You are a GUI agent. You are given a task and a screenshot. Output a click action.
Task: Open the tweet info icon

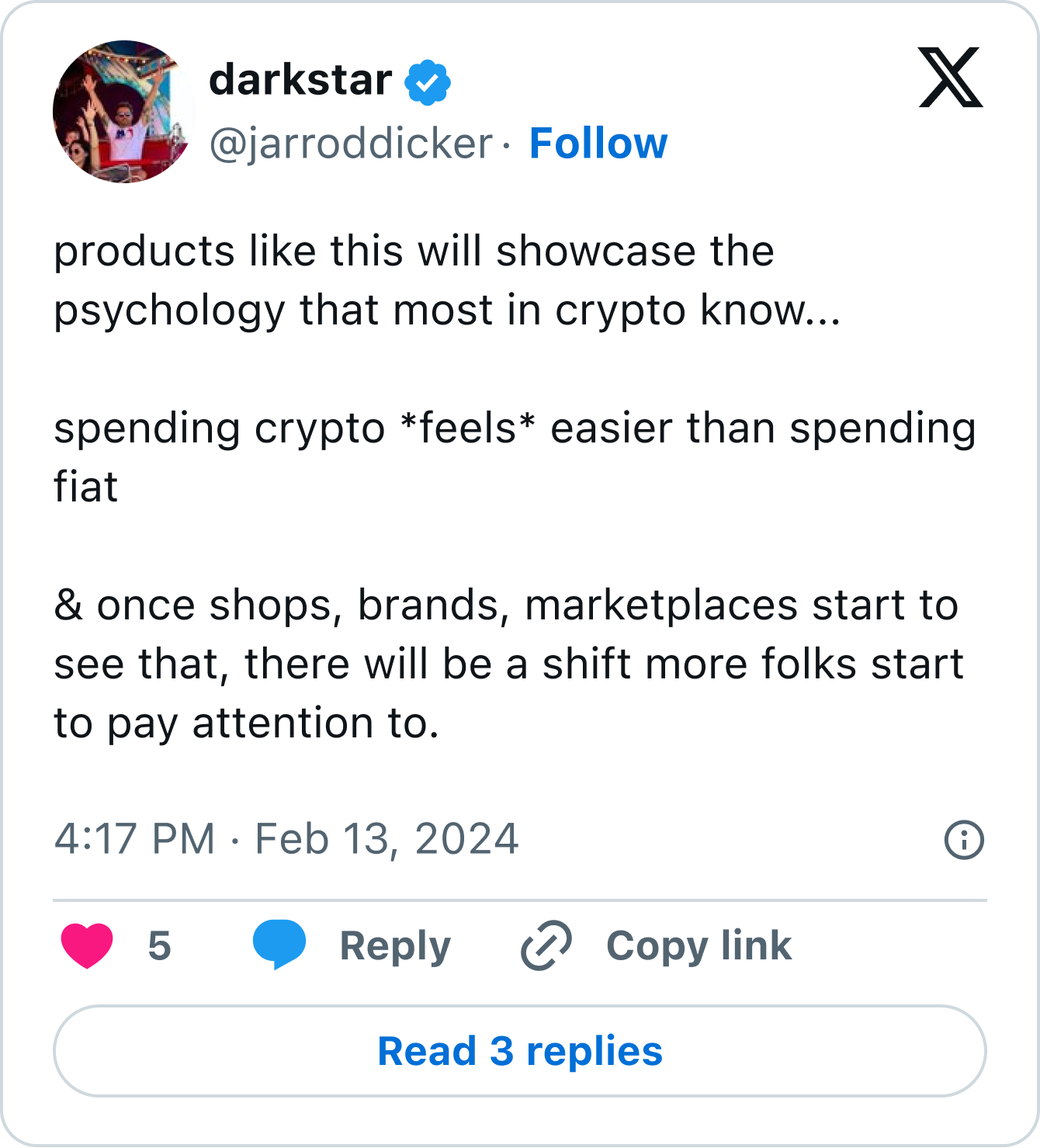click(x=964, y=840)
